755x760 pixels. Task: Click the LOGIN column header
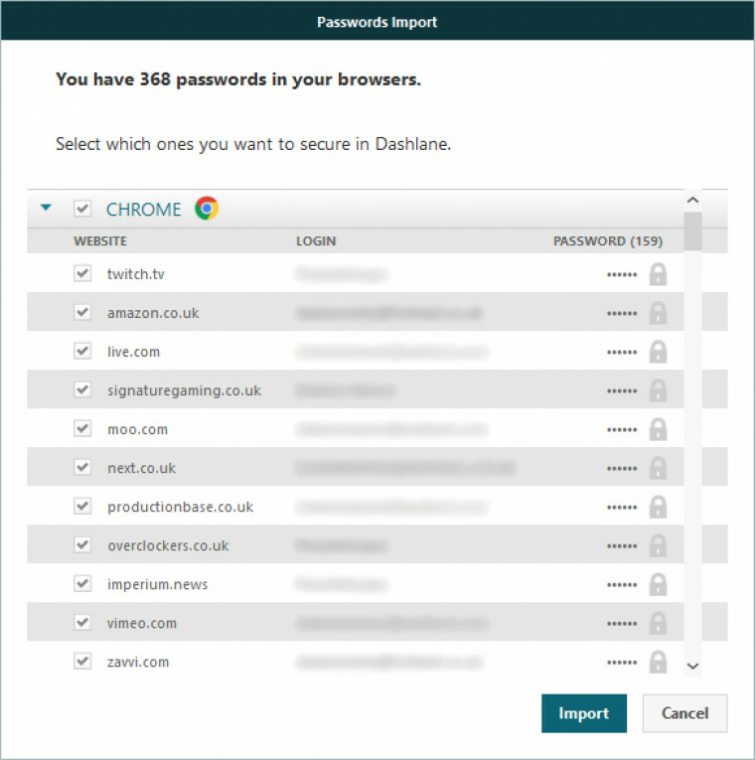pos(316,241)
